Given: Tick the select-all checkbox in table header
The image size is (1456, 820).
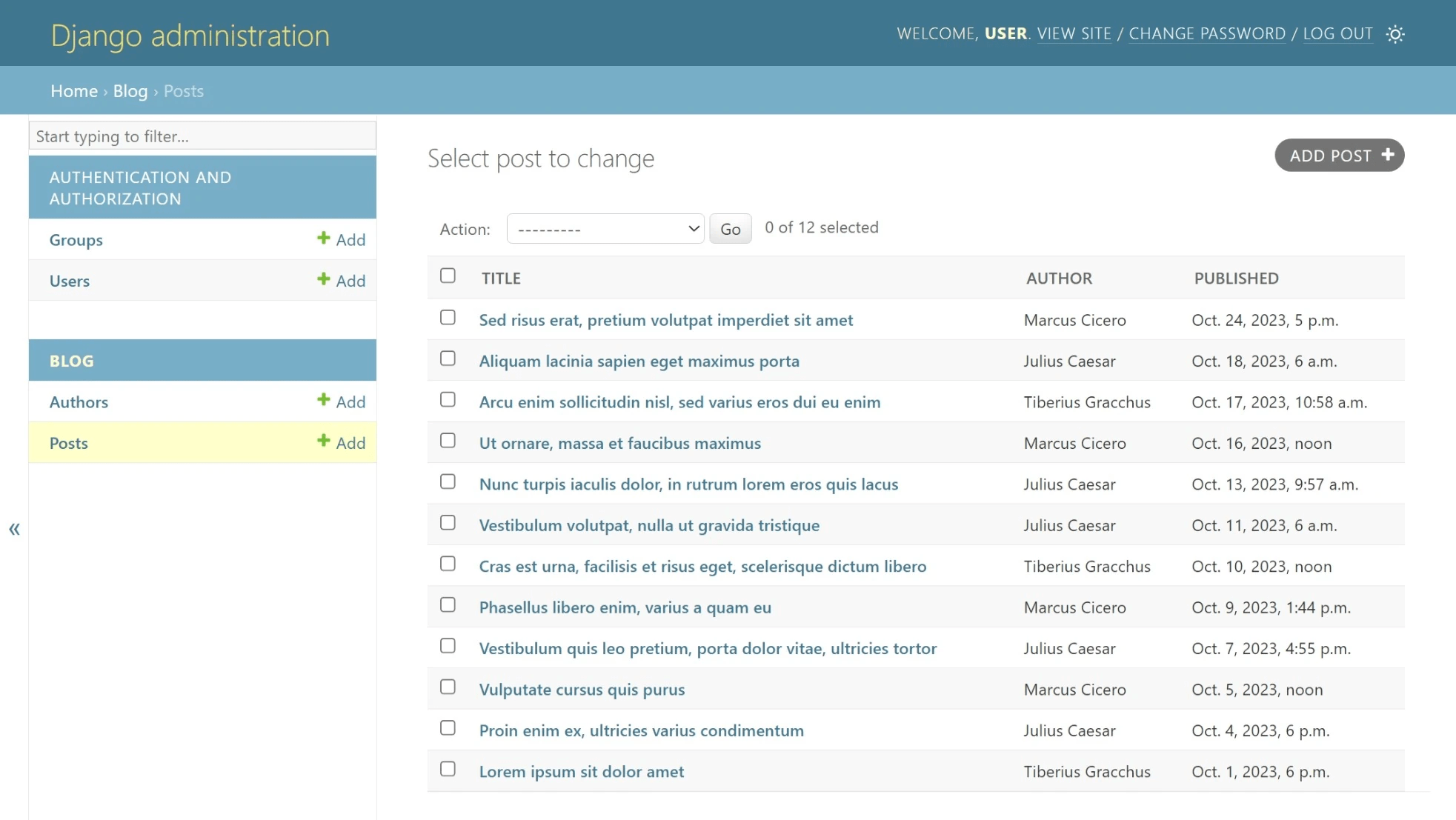Looking at the screenshot, I should click(448, 276).
